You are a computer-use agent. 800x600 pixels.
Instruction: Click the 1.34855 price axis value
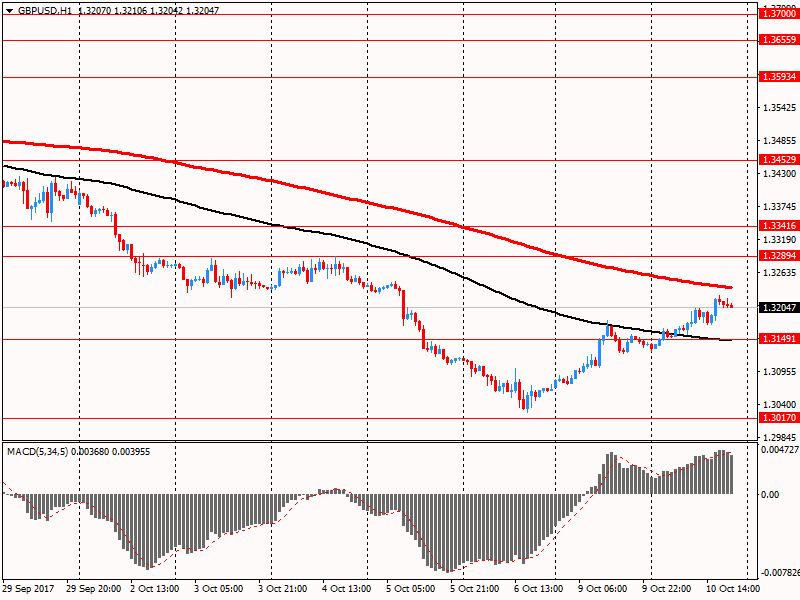click(x=780, y=140)
